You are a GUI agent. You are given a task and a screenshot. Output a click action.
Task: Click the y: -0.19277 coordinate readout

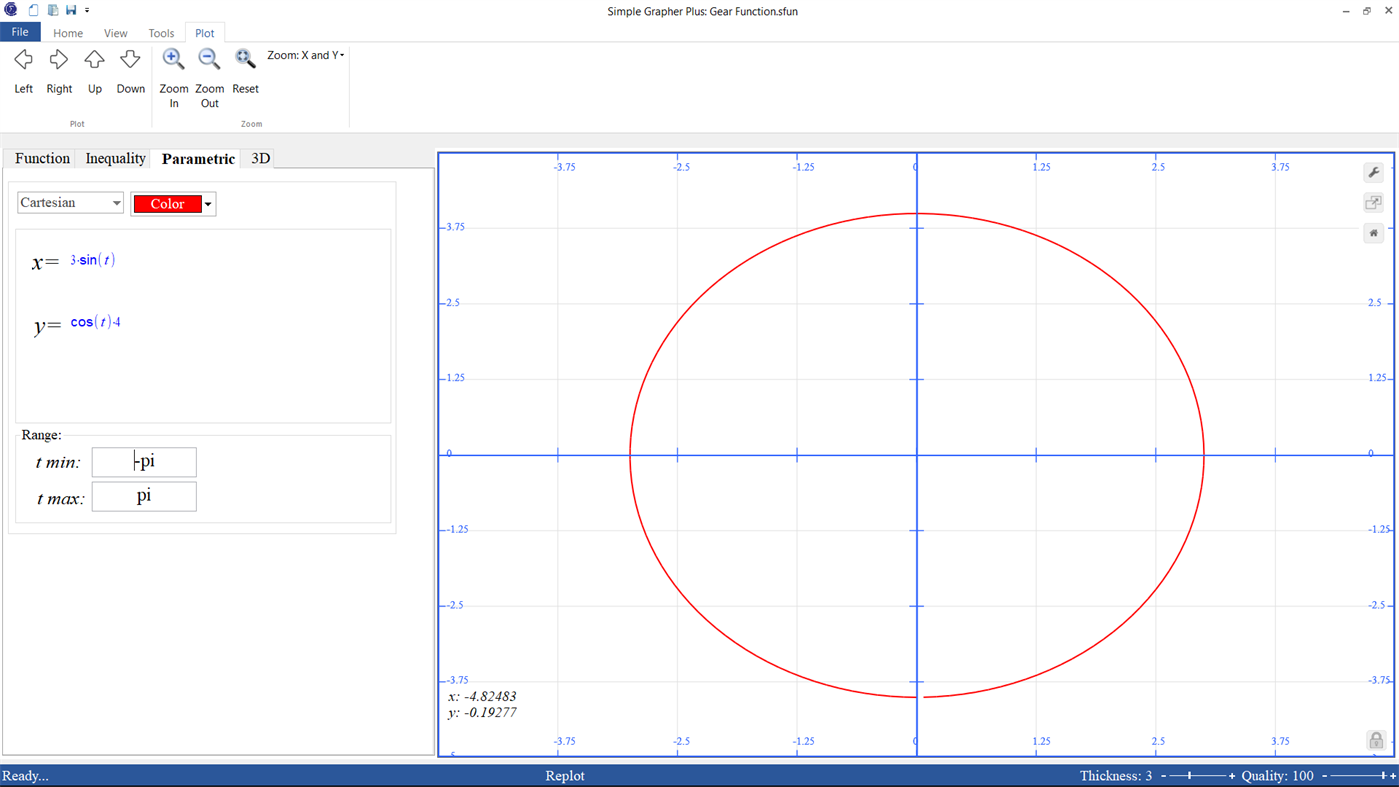(x=482, y=713)
